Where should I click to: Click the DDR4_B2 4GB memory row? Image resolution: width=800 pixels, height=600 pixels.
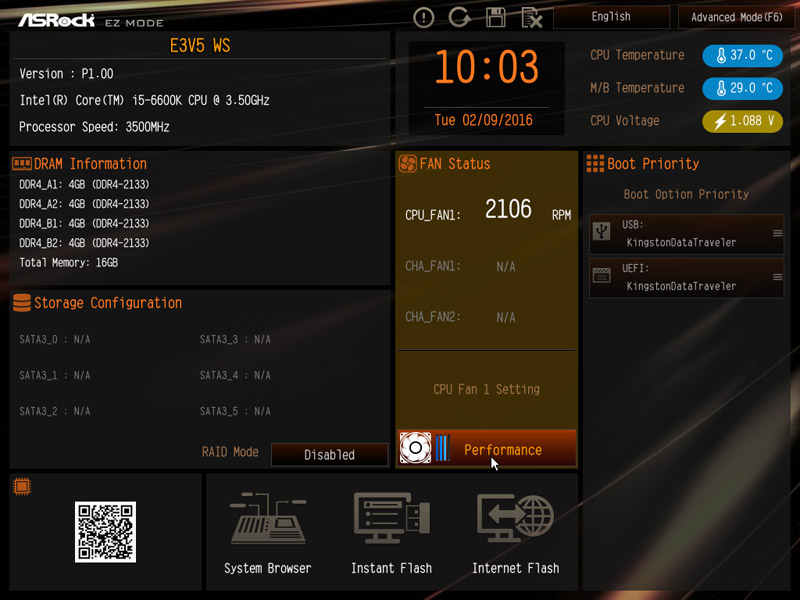[x=84, y=243]
